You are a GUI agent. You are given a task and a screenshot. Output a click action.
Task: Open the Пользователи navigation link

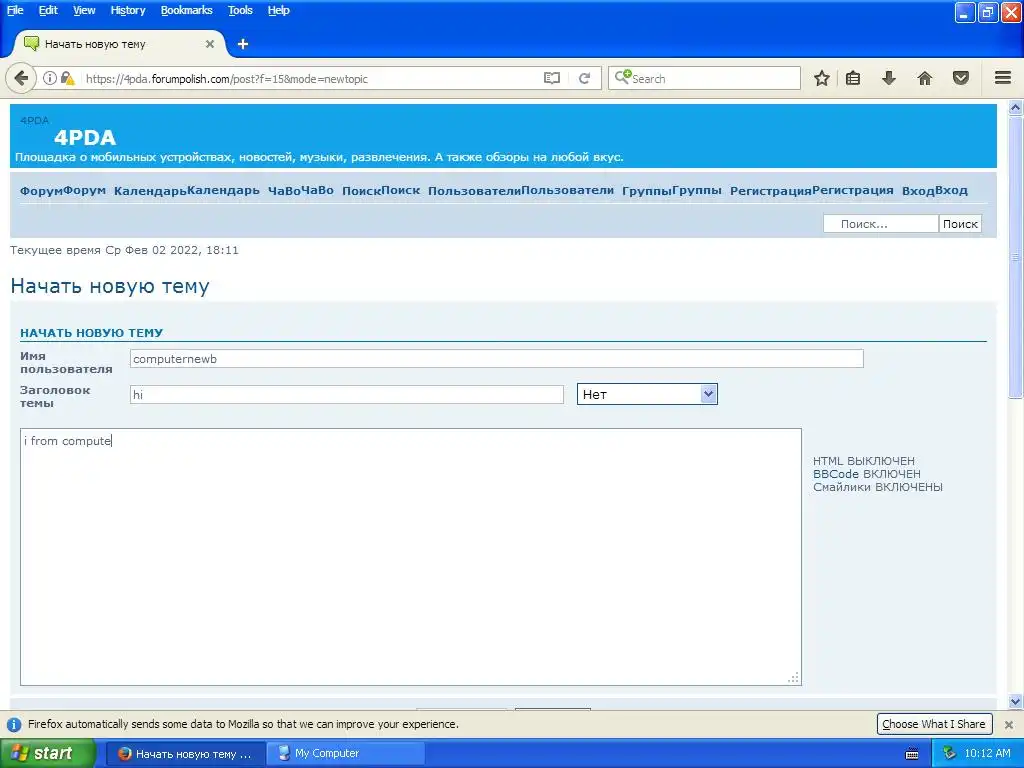520,191
